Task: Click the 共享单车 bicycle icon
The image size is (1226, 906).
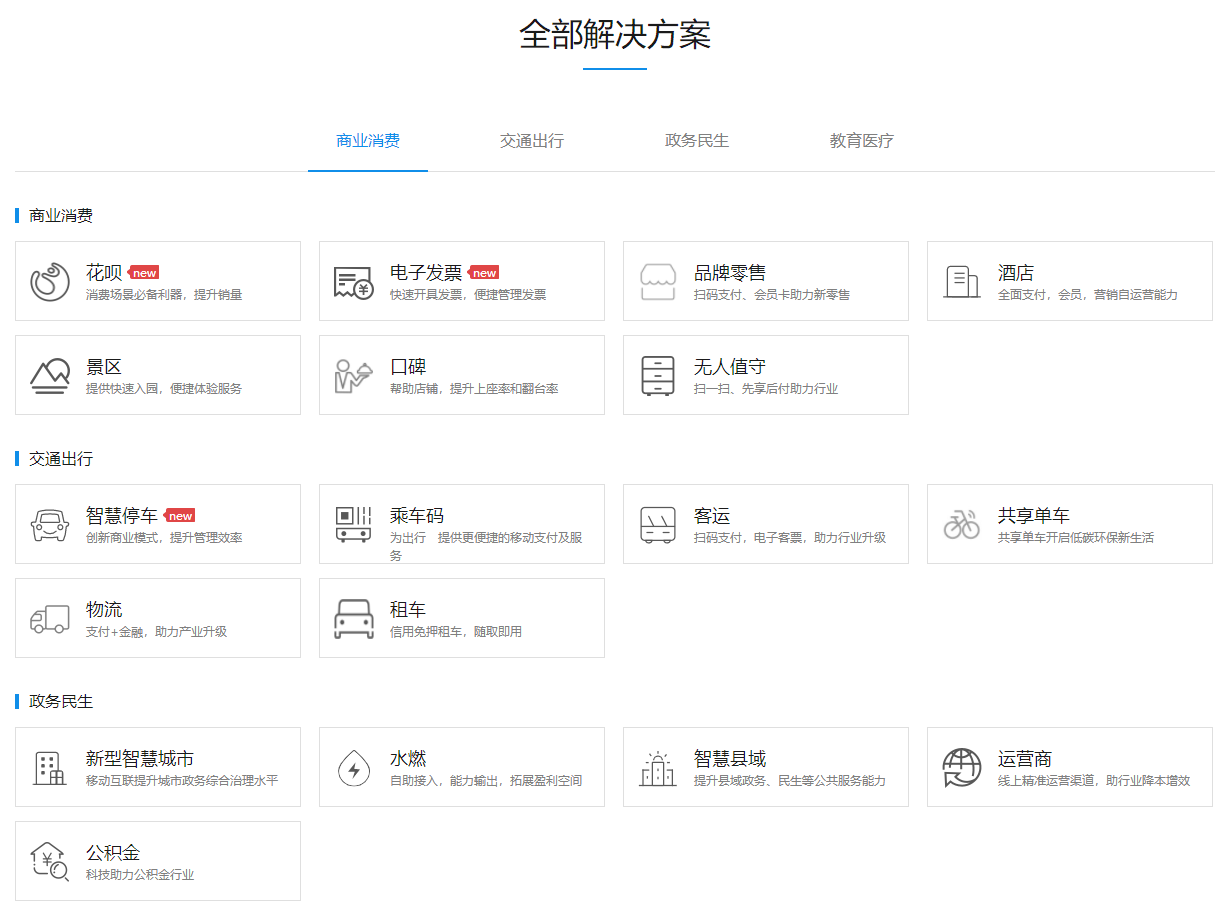Action: click(x=962, y=525)
